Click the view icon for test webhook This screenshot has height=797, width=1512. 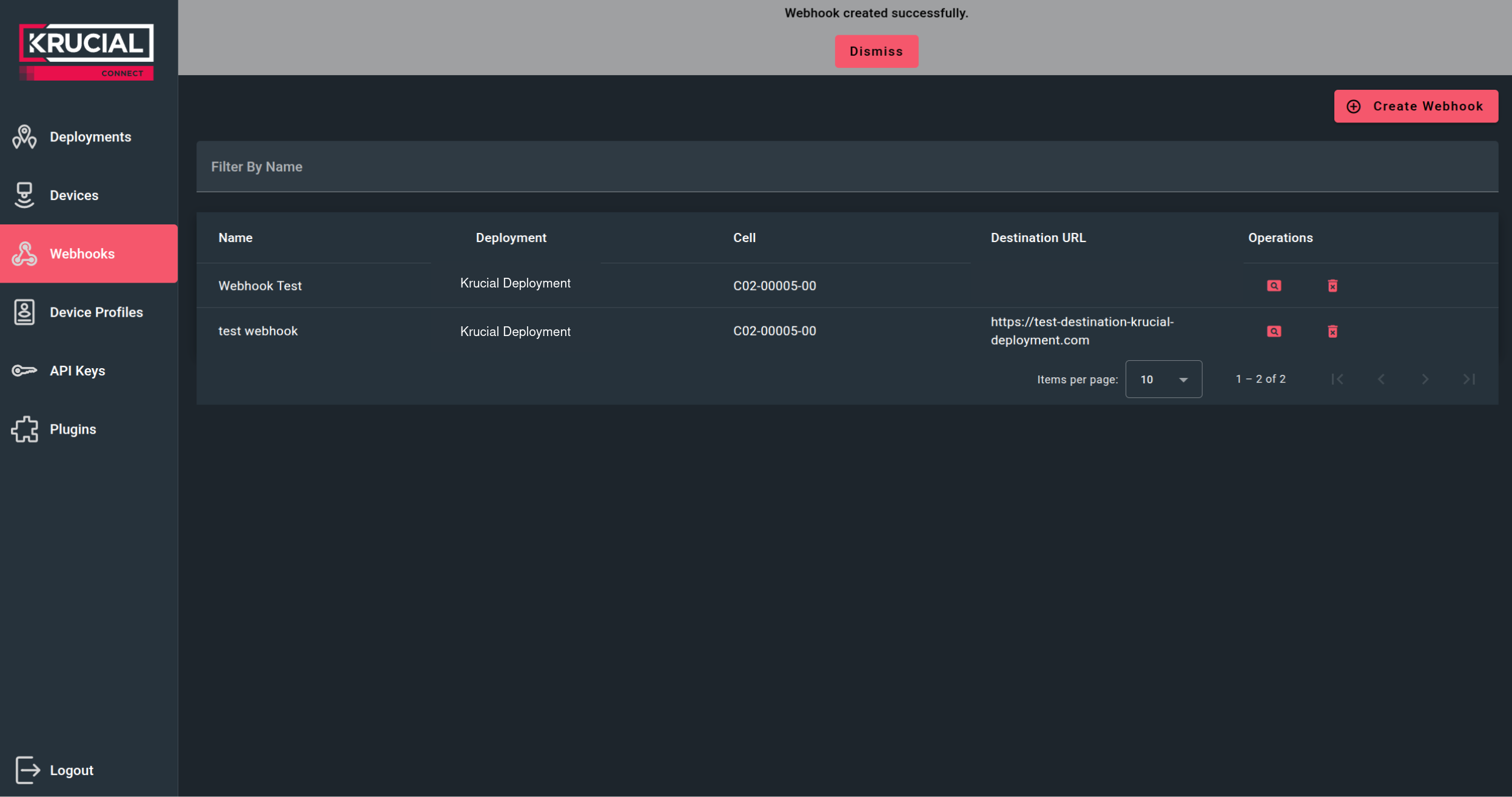(x=1273, y=331)
